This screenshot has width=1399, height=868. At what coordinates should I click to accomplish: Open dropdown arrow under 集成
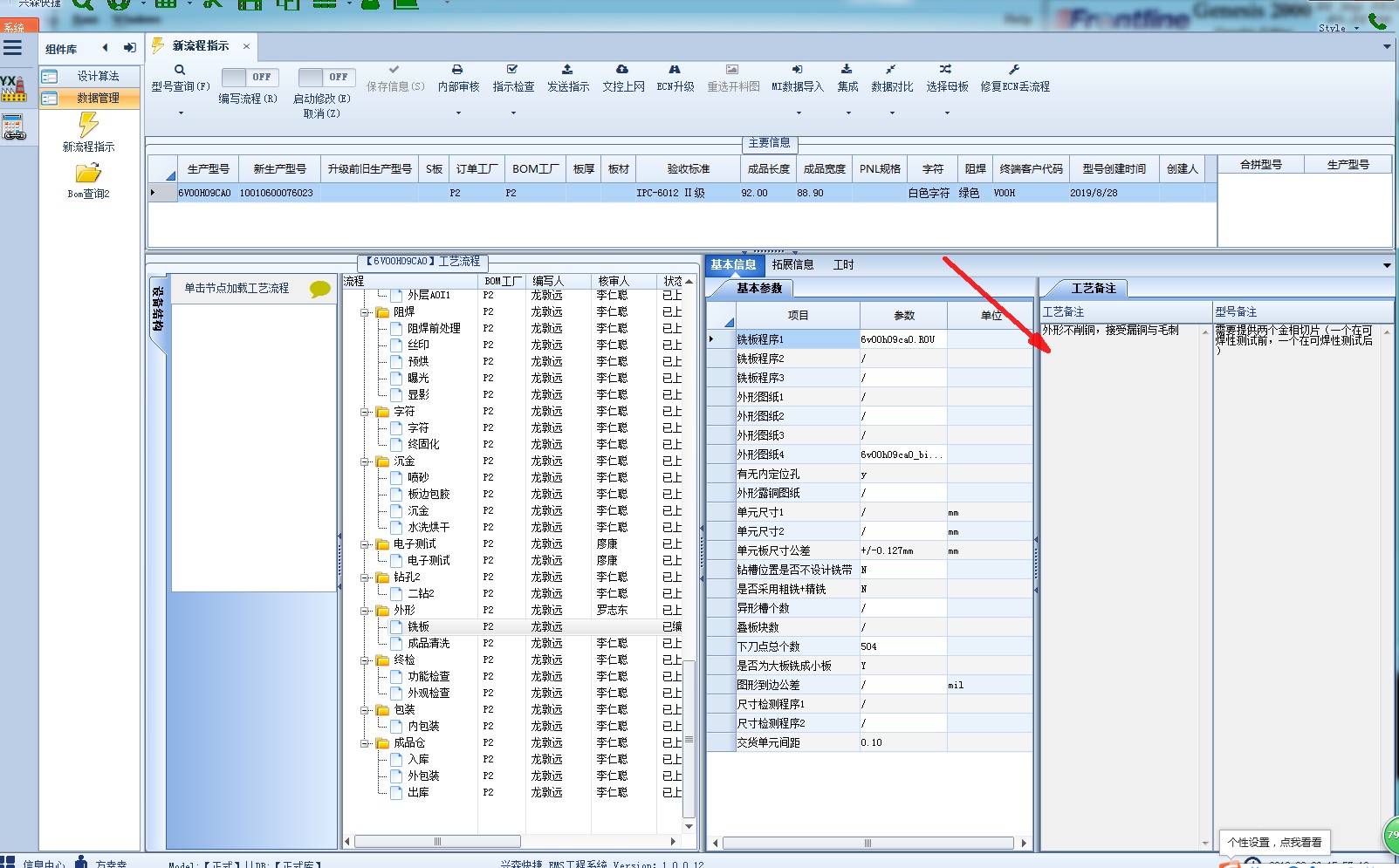pos(847,113)
